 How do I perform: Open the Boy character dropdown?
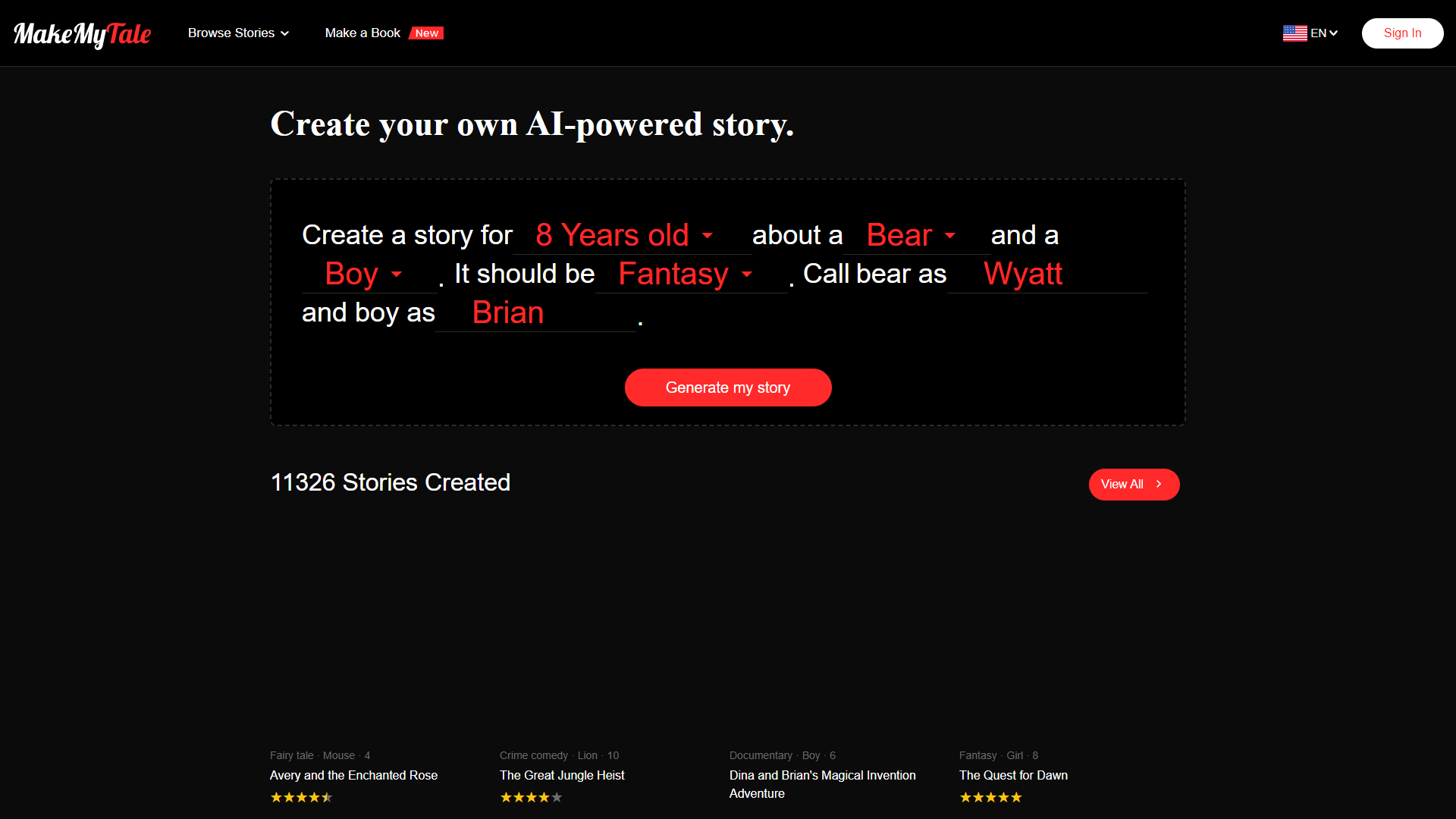[x=369, y=274]
